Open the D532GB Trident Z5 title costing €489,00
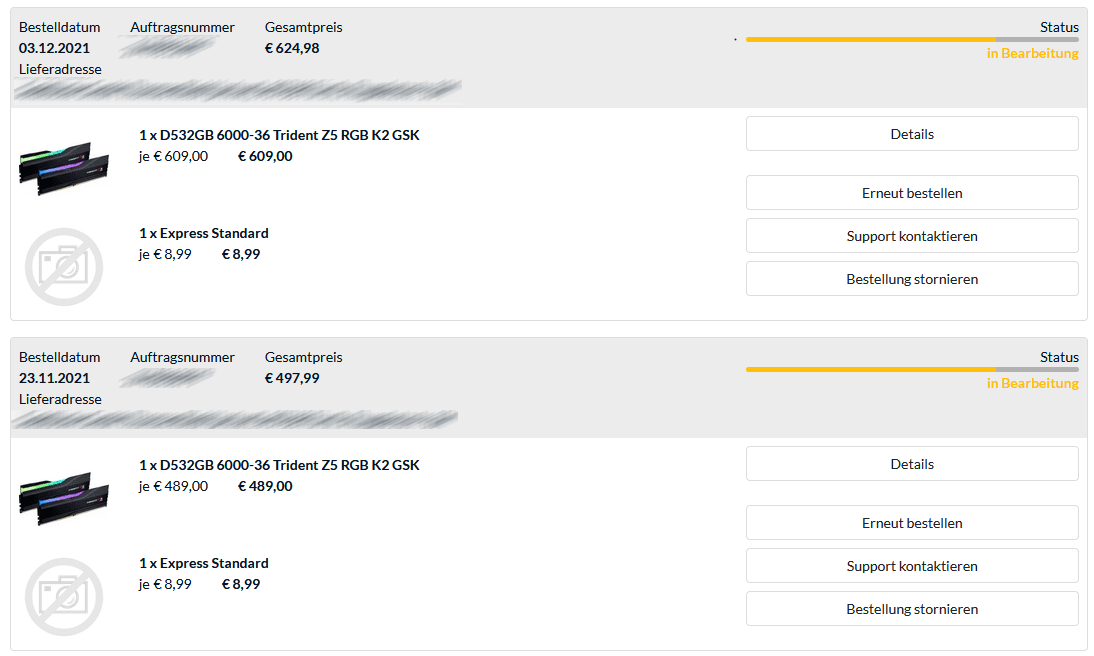Screen dimensions: 1094x656 279,465
